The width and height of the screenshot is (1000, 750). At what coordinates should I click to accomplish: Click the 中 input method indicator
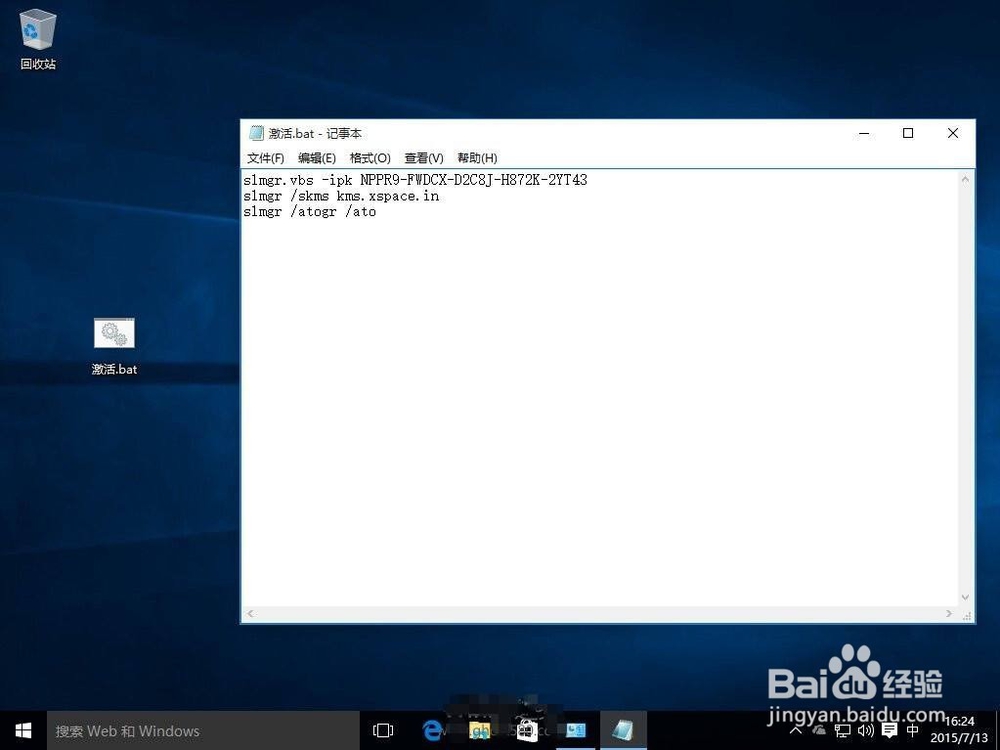point(912,730)
